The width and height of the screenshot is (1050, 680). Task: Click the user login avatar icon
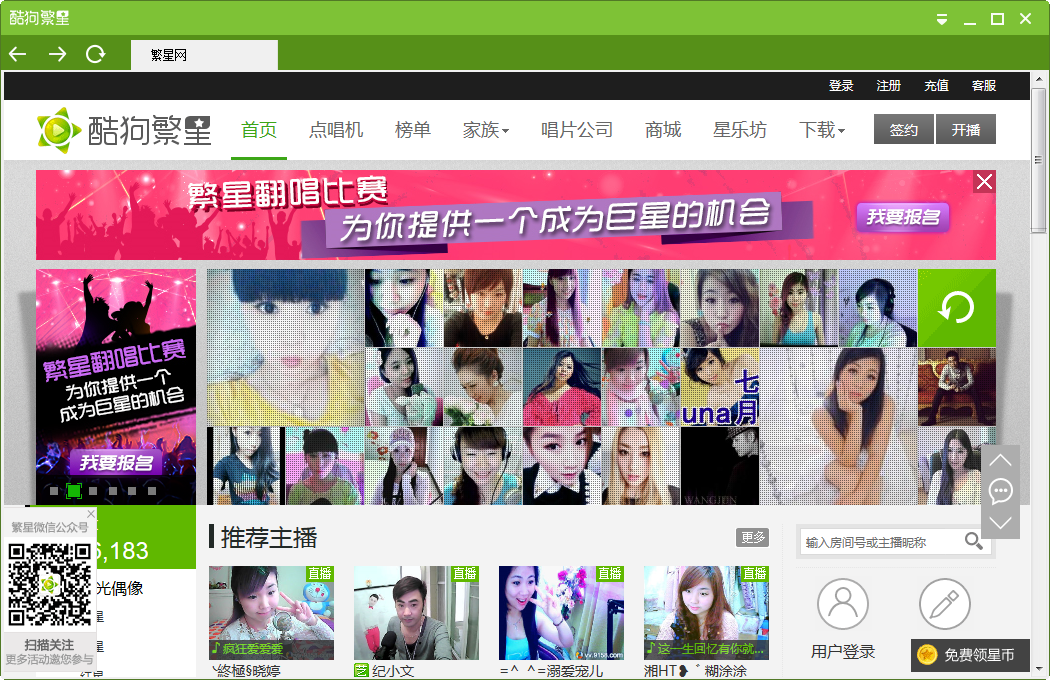[842, 604]
